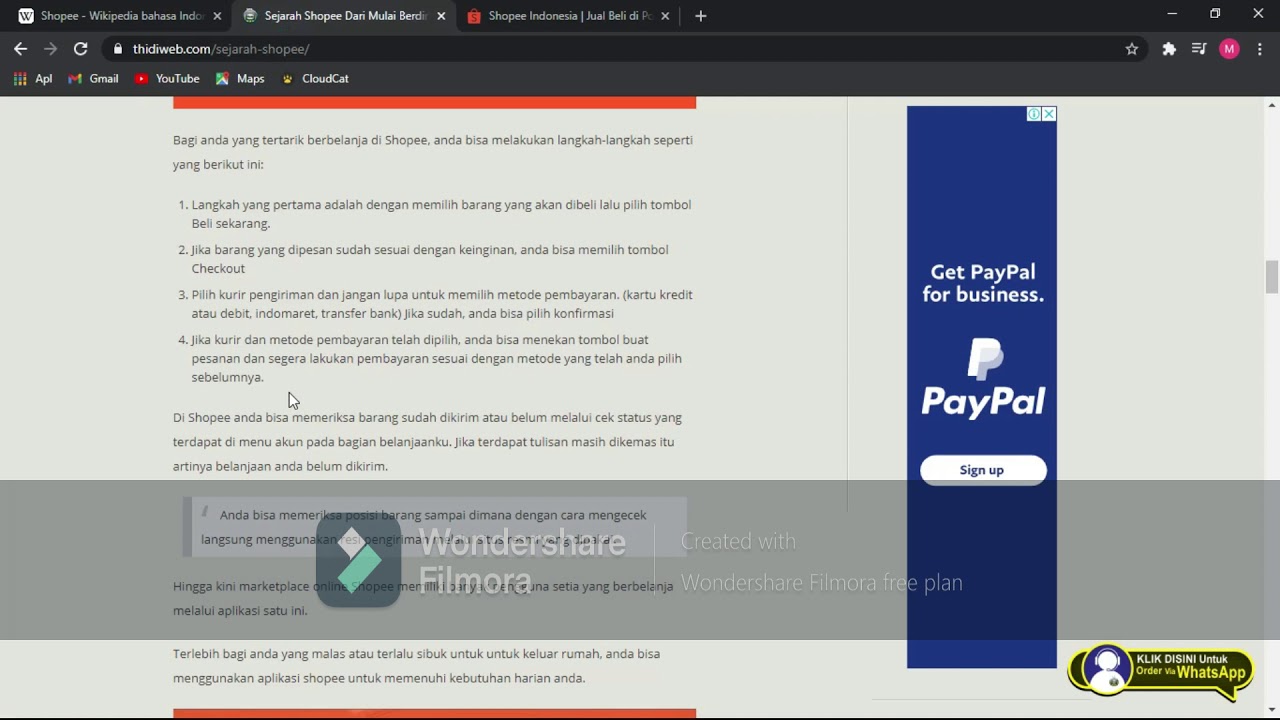The width and height of the screenshot is (1280, 720).
Task: View site information lock icon
Action: click(x=118, y=48)
